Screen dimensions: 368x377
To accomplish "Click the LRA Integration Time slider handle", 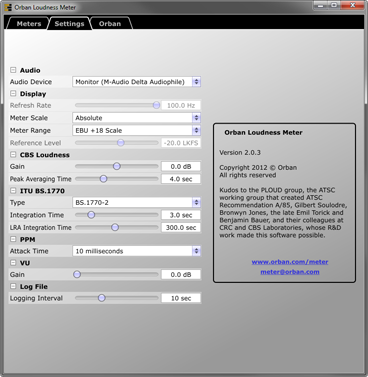I will pos(115,228).
